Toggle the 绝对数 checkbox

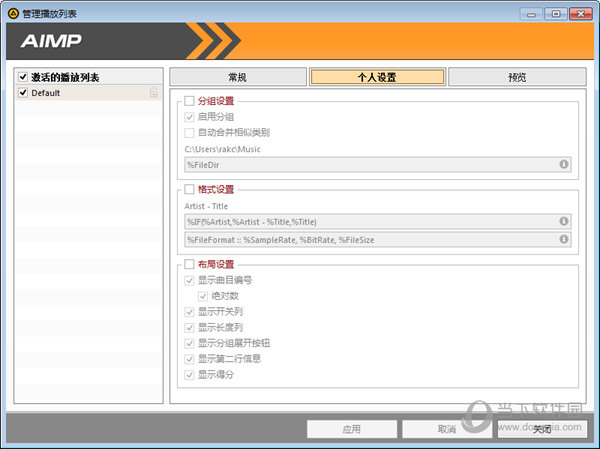pyautogui.click(x=203, y=296)
